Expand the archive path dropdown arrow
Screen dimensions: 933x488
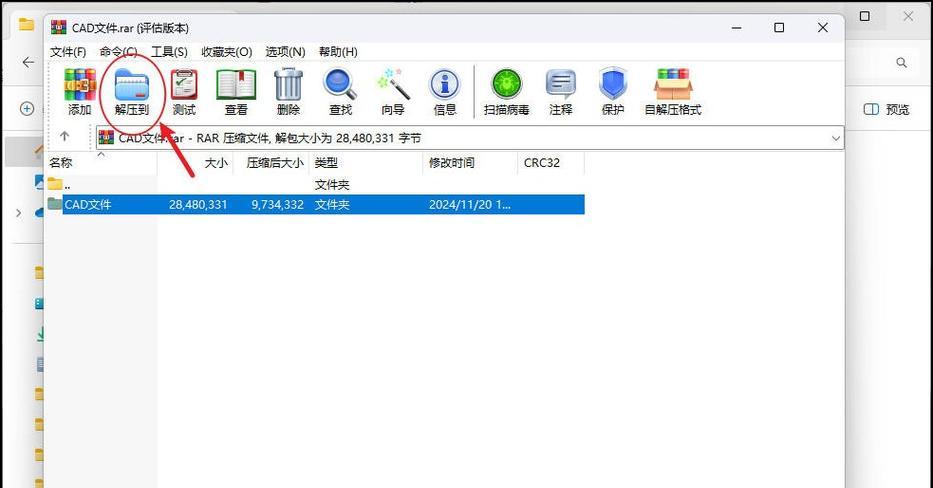pyautogui.click(x=835, y=138)
